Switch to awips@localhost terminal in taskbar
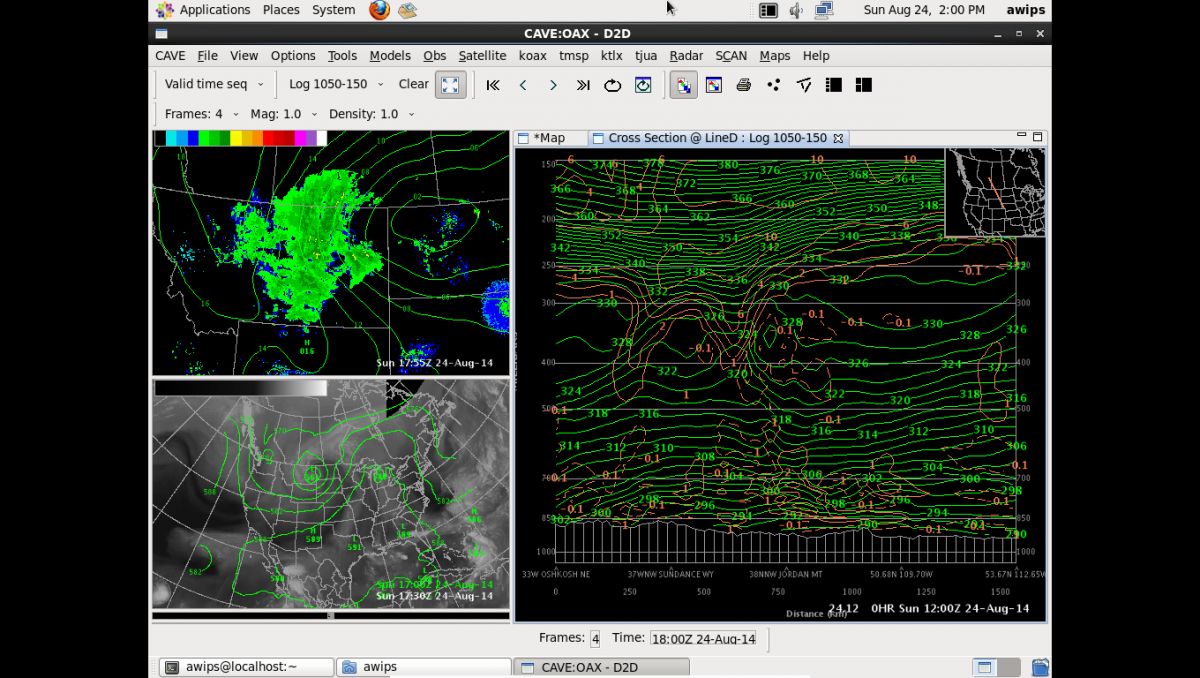The width and height of the screenshot is (1200, 678). click(x=246, y=667)
